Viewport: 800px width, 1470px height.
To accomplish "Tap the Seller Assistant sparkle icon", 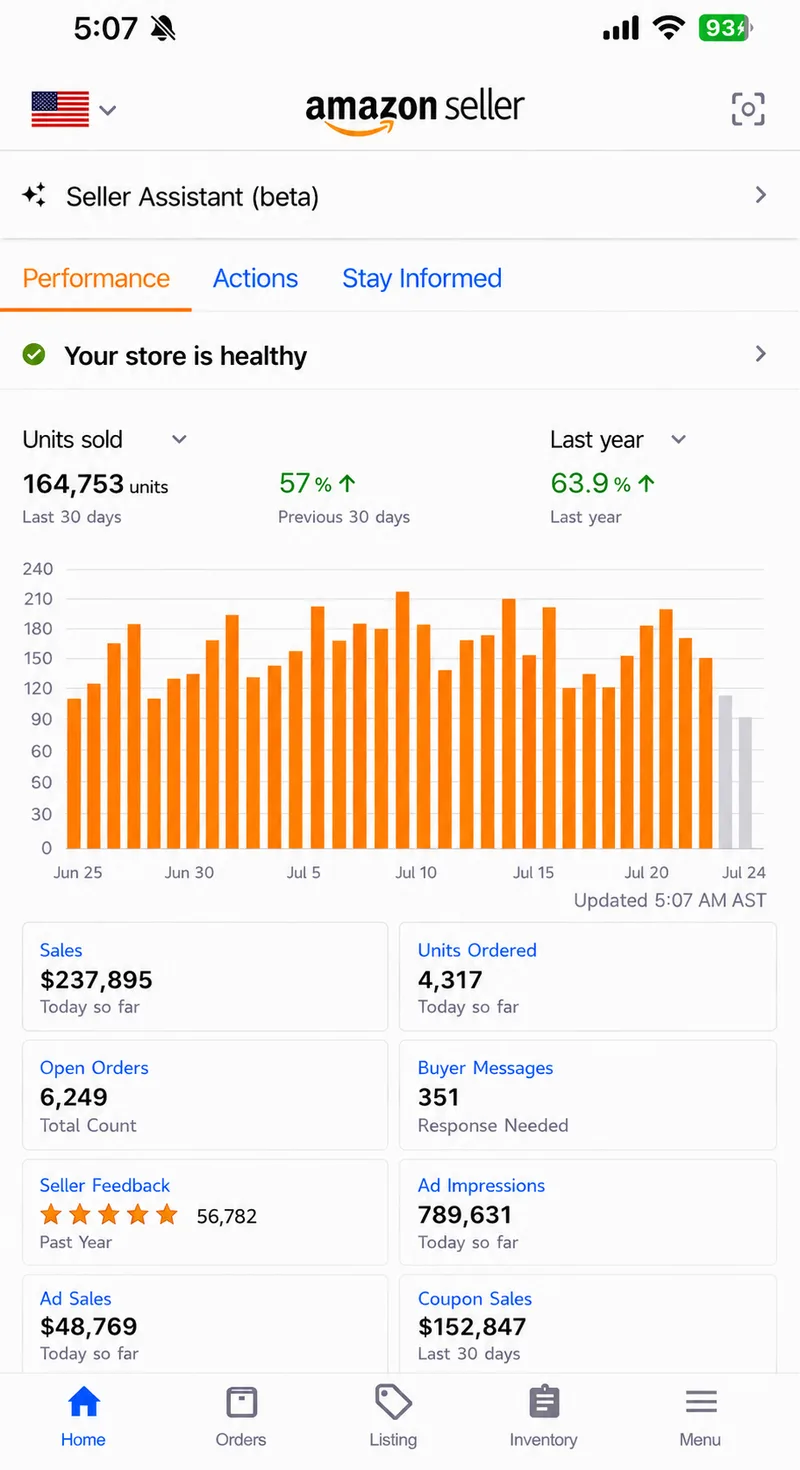I will [x=35, y=196].
